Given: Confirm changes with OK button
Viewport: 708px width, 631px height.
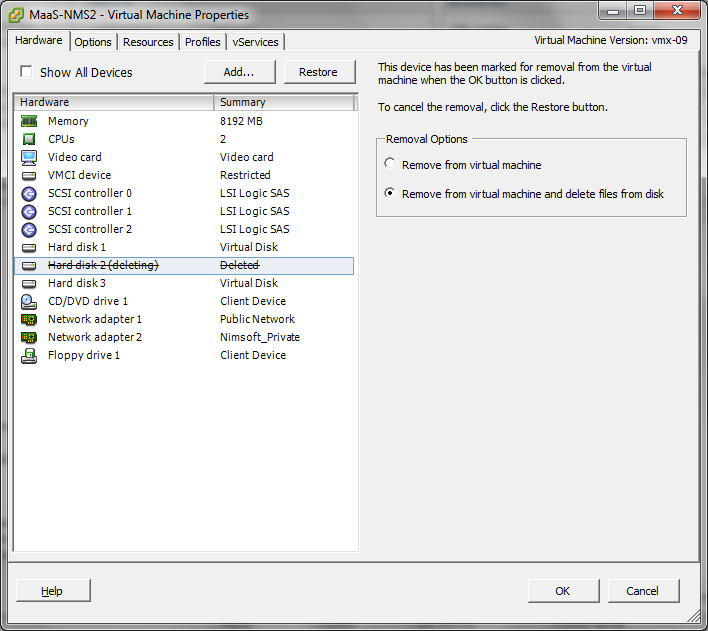Looking at the screenshot, I should pos(563,591).
